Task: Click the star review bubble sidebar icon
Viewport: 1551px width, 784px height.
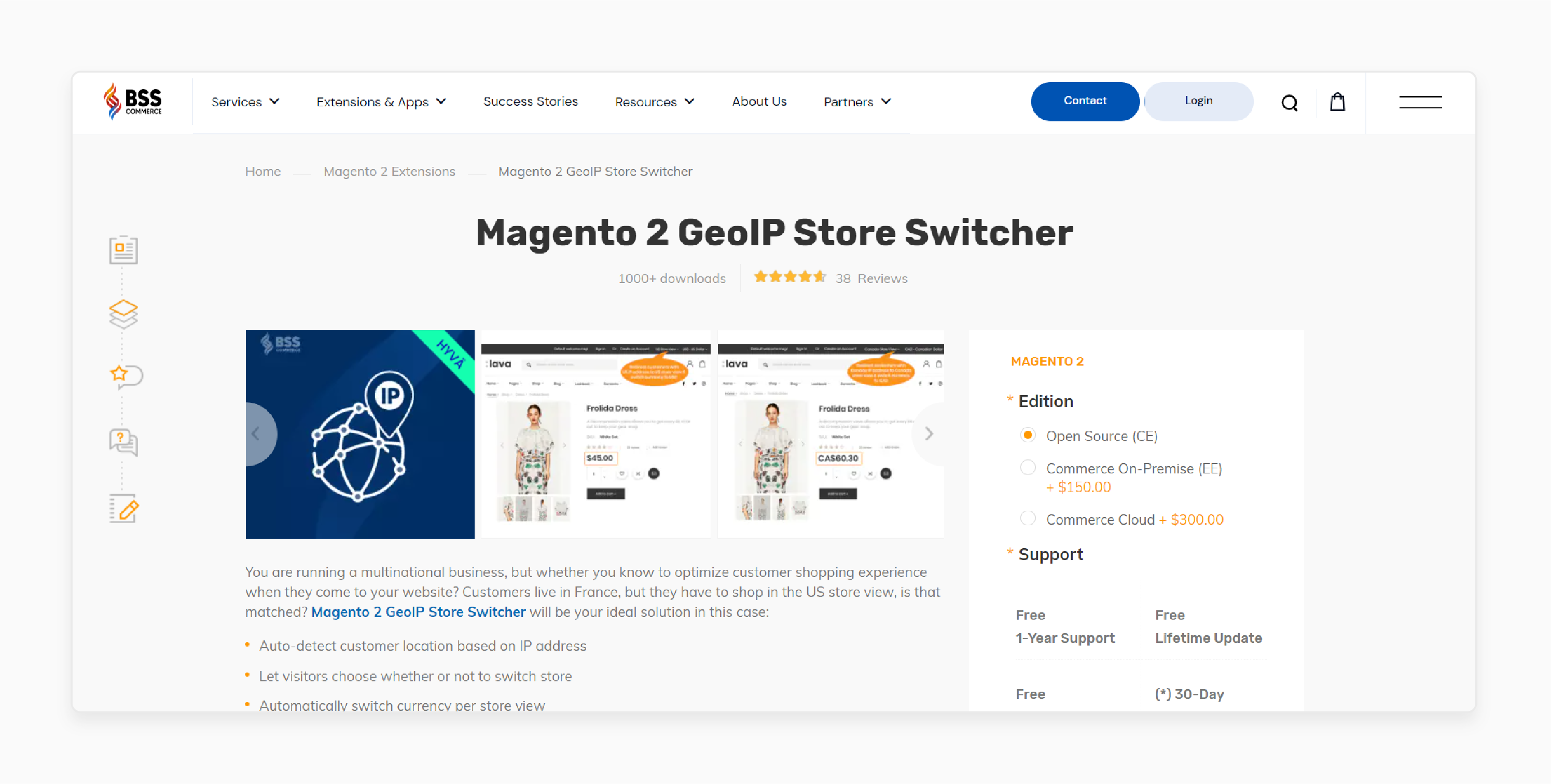Action: (x=126, y=376)
